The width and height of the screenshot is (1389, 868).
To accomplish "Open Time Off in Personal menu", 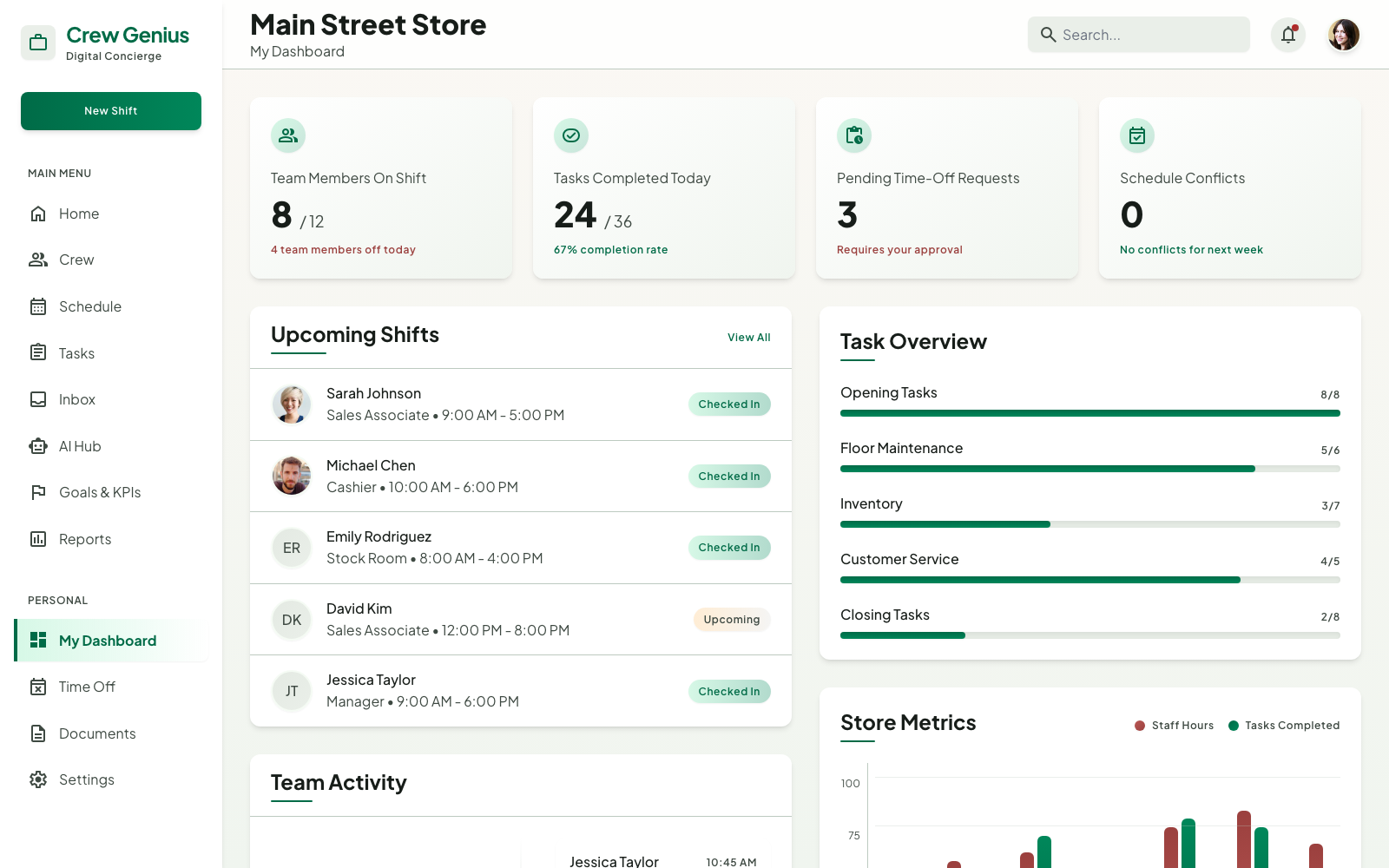I will click(x=111, y=687).
